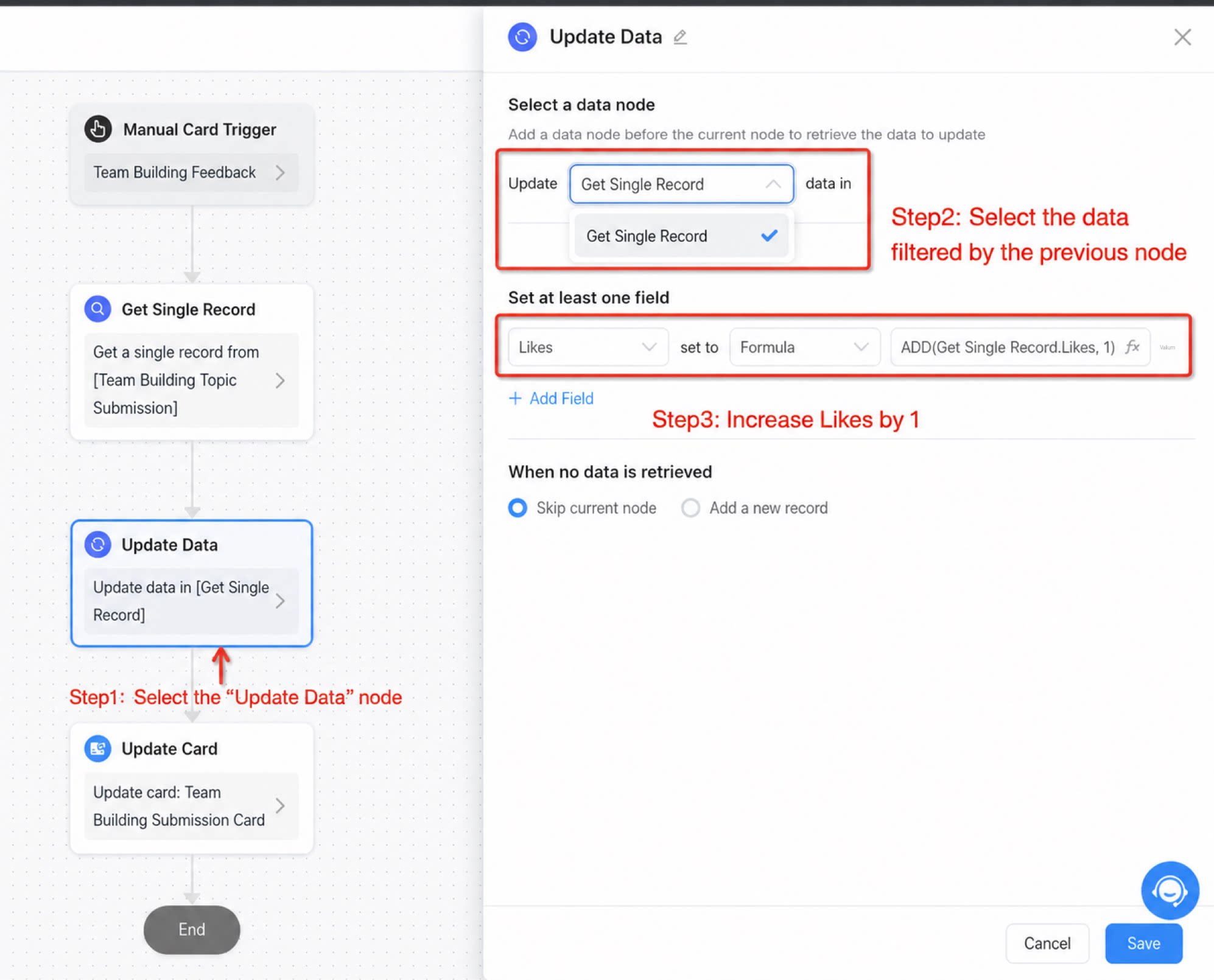Click the Cancel button
The image size is (1214, 980).
pos(1047,943)
